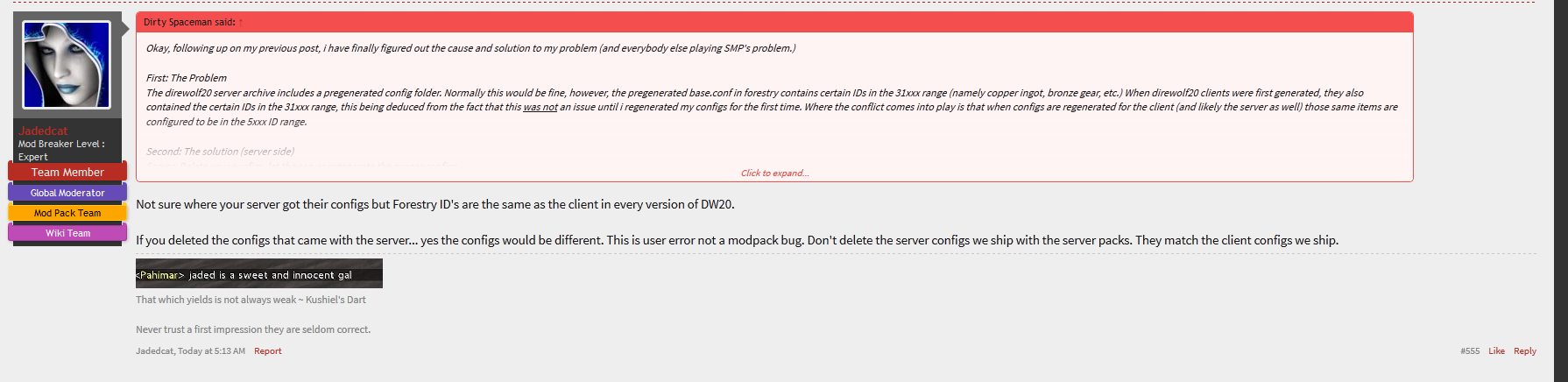Image resolution: width=1568 pixels, height=382 pixels.
Task: Click Jadedcat's name in the post footer
Action: pyautogui.click(x=154, y=350)
